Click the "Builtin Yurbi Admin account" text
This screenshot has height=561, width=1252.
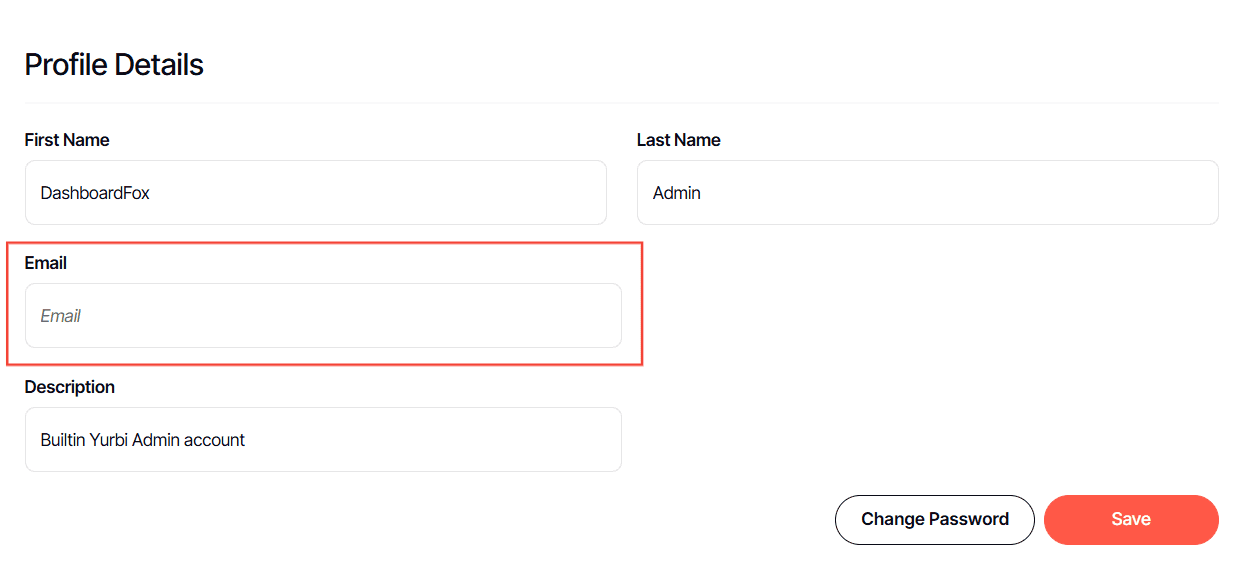pyautogui.click(x=143, y=440)
